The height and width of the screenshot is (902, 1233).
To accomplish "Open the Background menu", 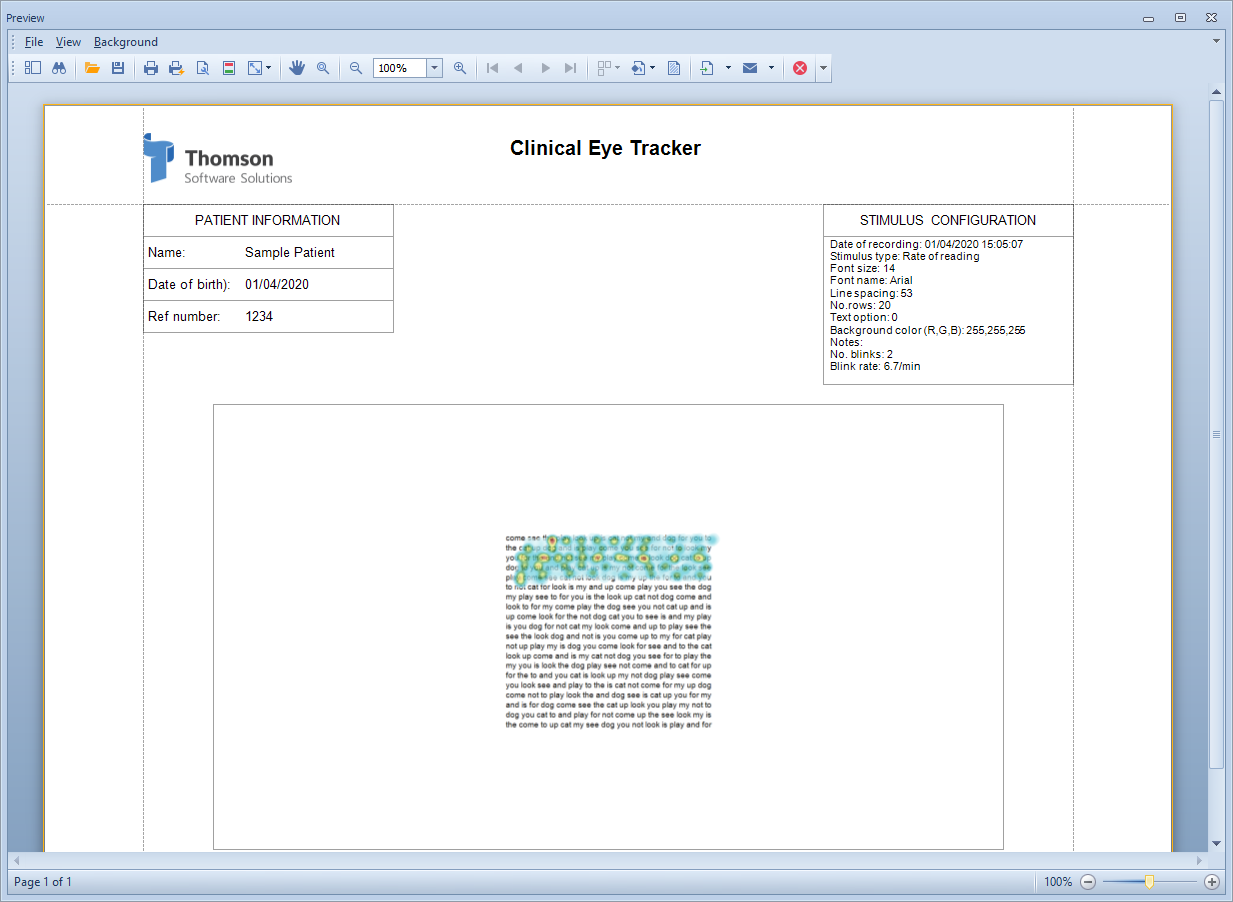I will [x=126, y=42].
